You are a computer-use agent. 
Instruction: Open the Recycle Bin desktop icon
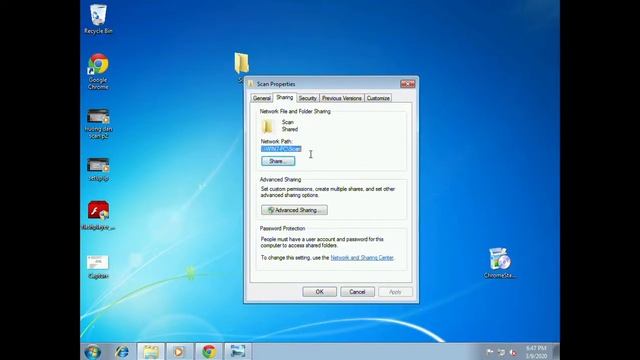[x=98, y=19]
